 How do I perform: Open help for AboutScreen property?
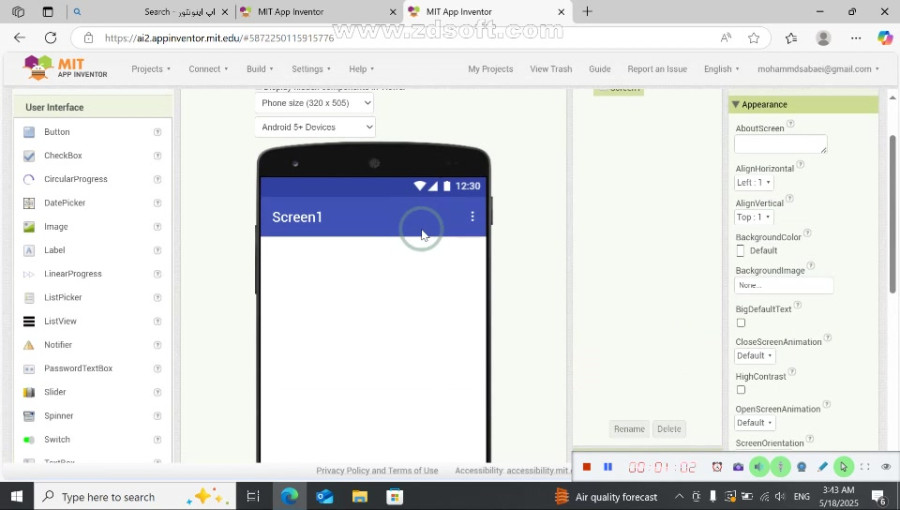[790, 124]
